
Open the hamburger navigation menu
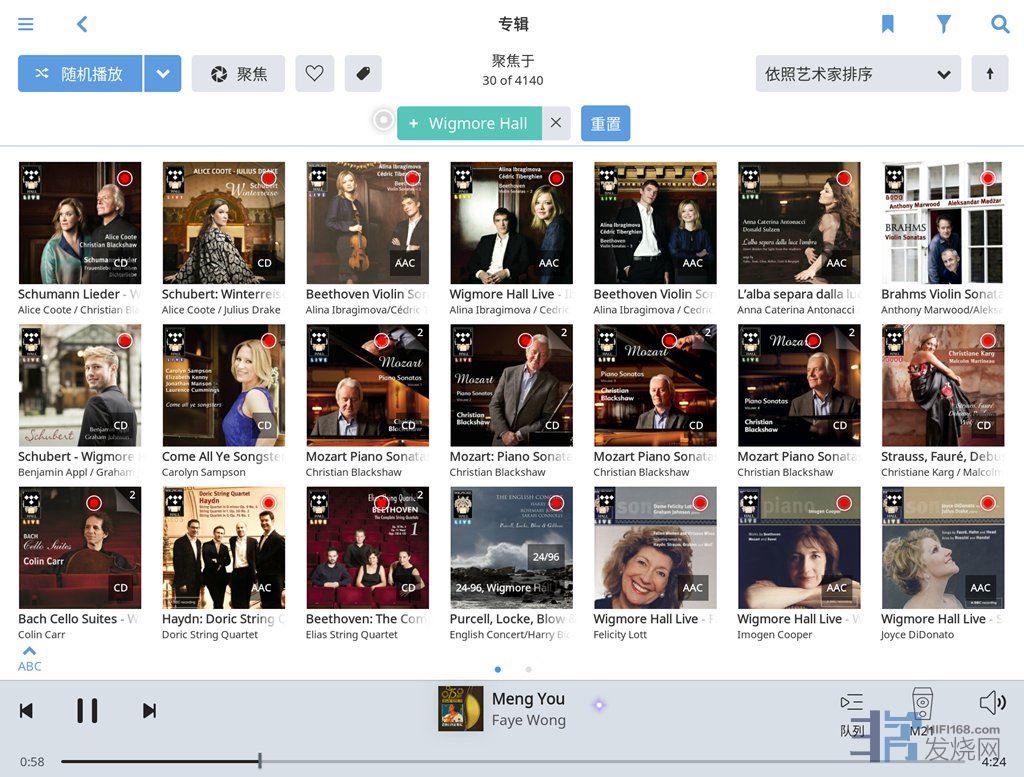point(26,24)
